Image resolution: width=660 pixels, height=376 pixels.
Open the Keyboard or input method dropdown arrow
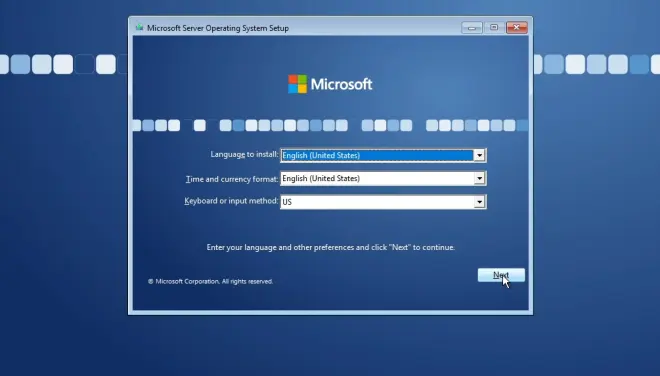tap(479, 202)
